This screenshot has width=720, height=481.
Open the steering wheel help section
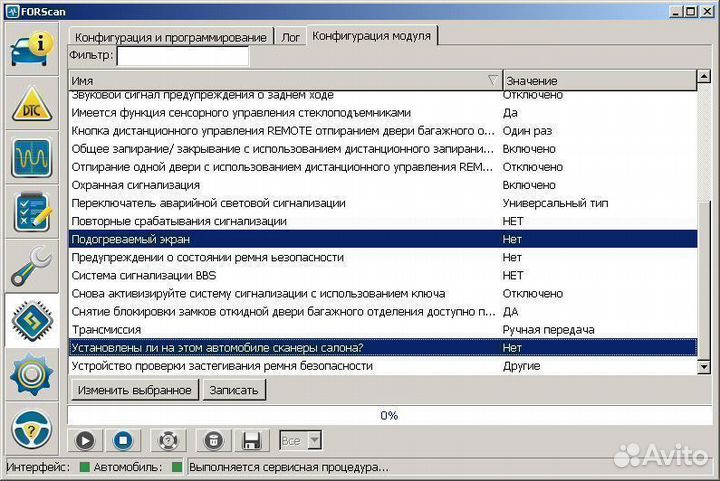click(32, 432)
